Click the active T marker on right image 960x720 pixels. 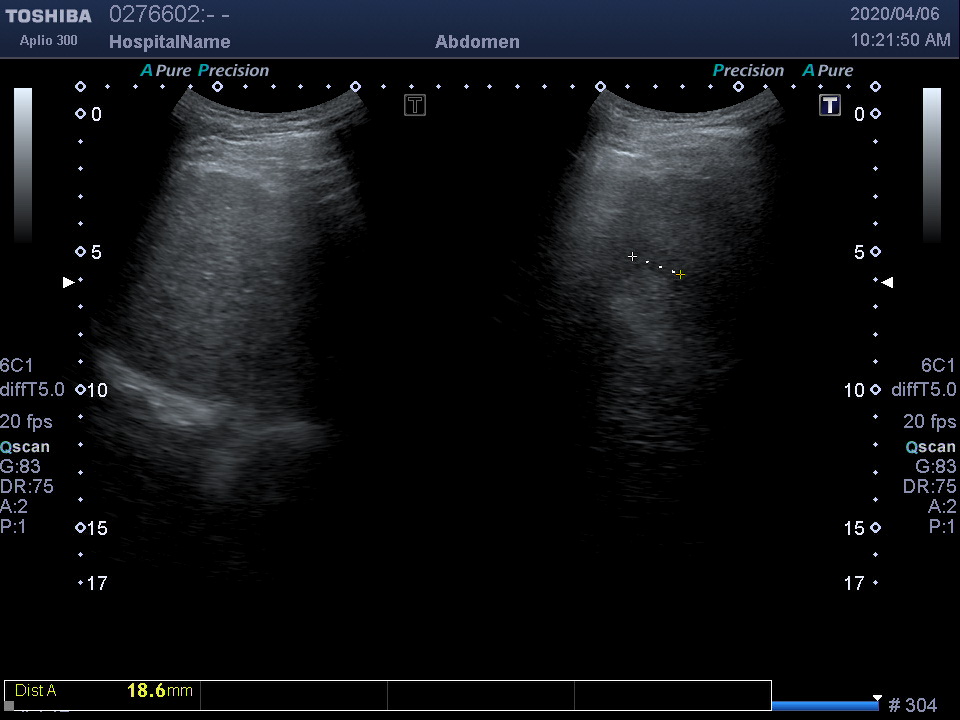point(830,105)
